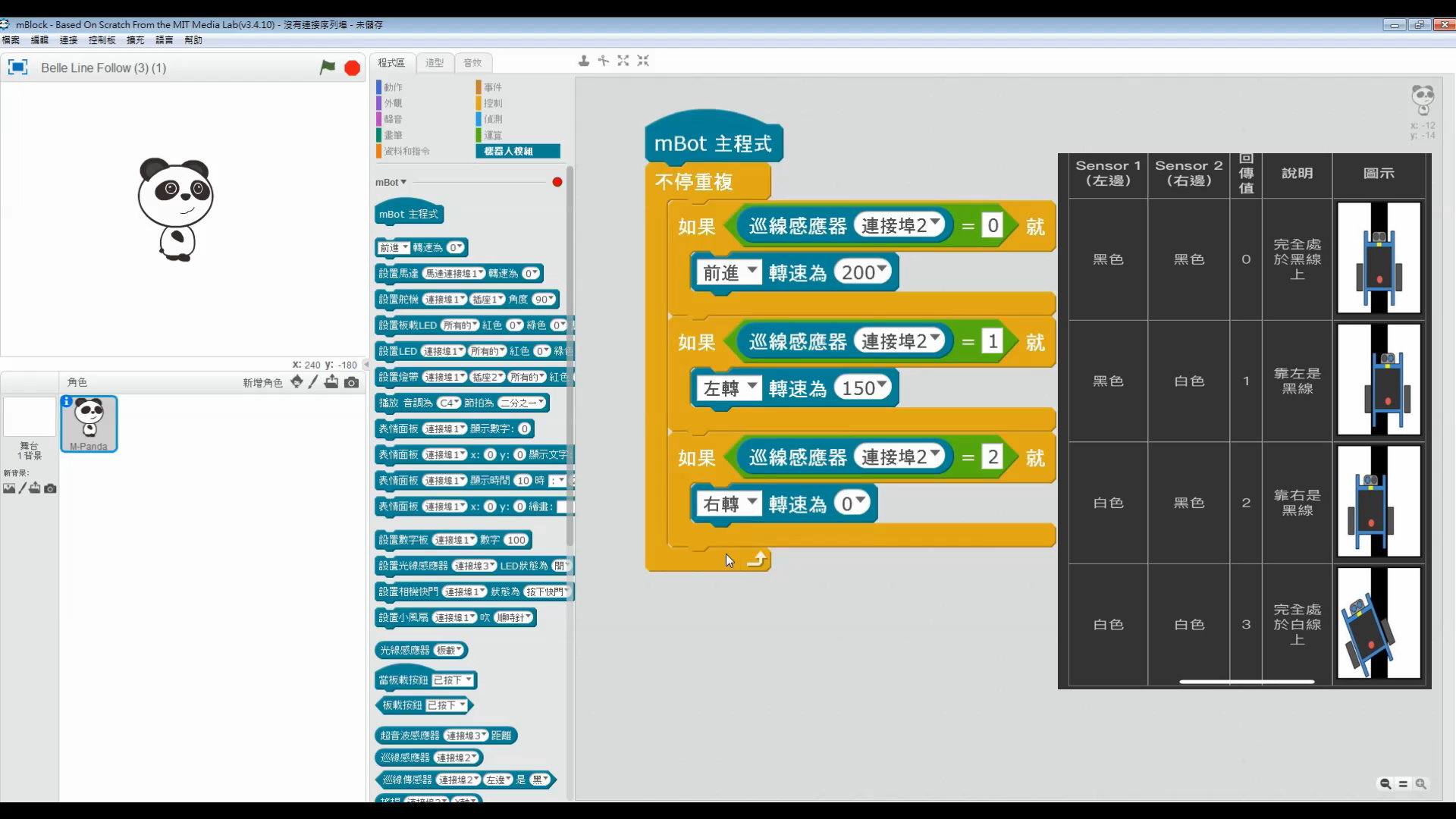Open the 連接 connect menu
Screen dimensions: 1456x819
(68, 40)
